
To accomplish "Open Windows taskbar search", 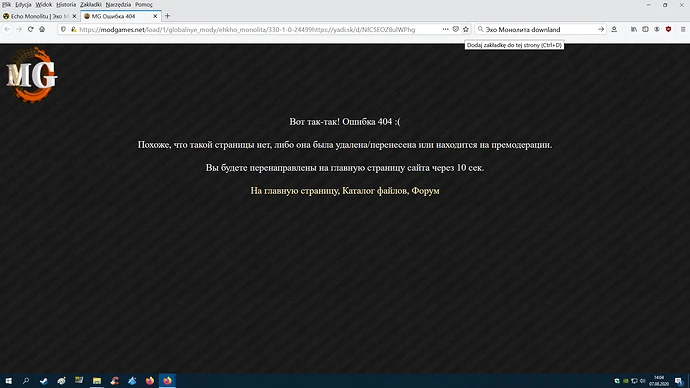I will [26, 381].
